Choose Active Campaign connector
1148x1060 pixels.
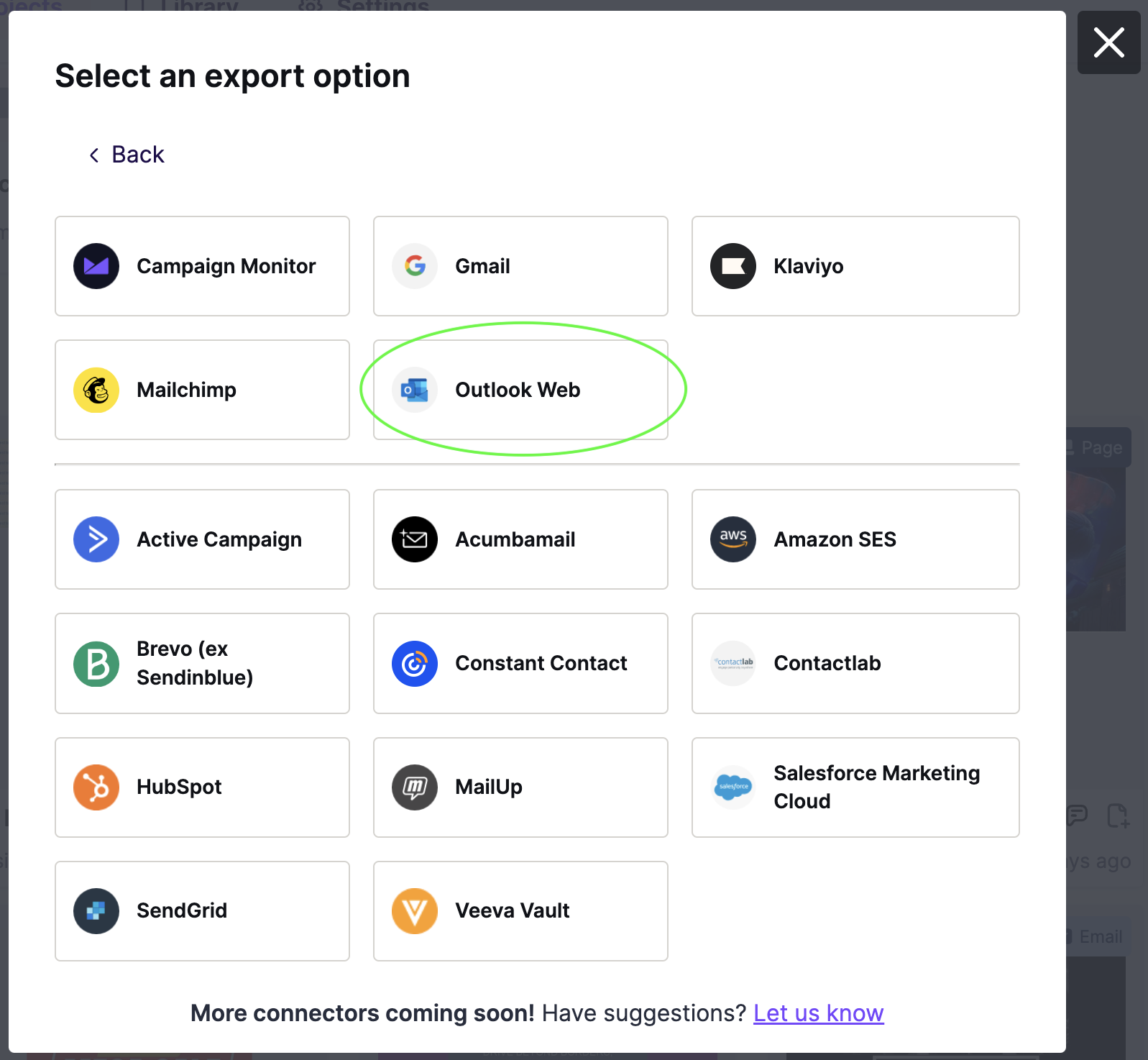pyautogui.click(x=202, y=539)
